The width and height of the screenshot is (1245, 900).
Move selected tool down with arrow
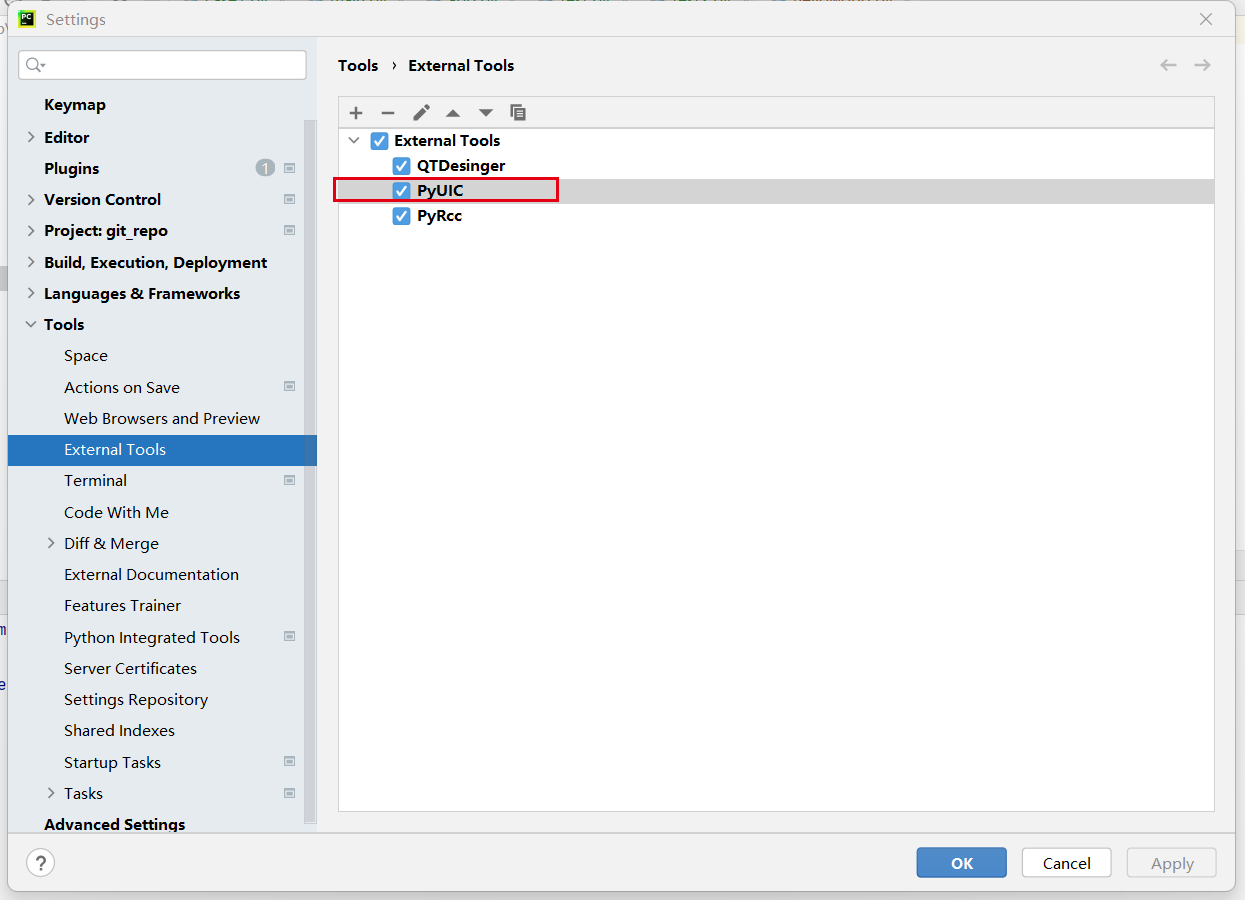pos(486,113)
